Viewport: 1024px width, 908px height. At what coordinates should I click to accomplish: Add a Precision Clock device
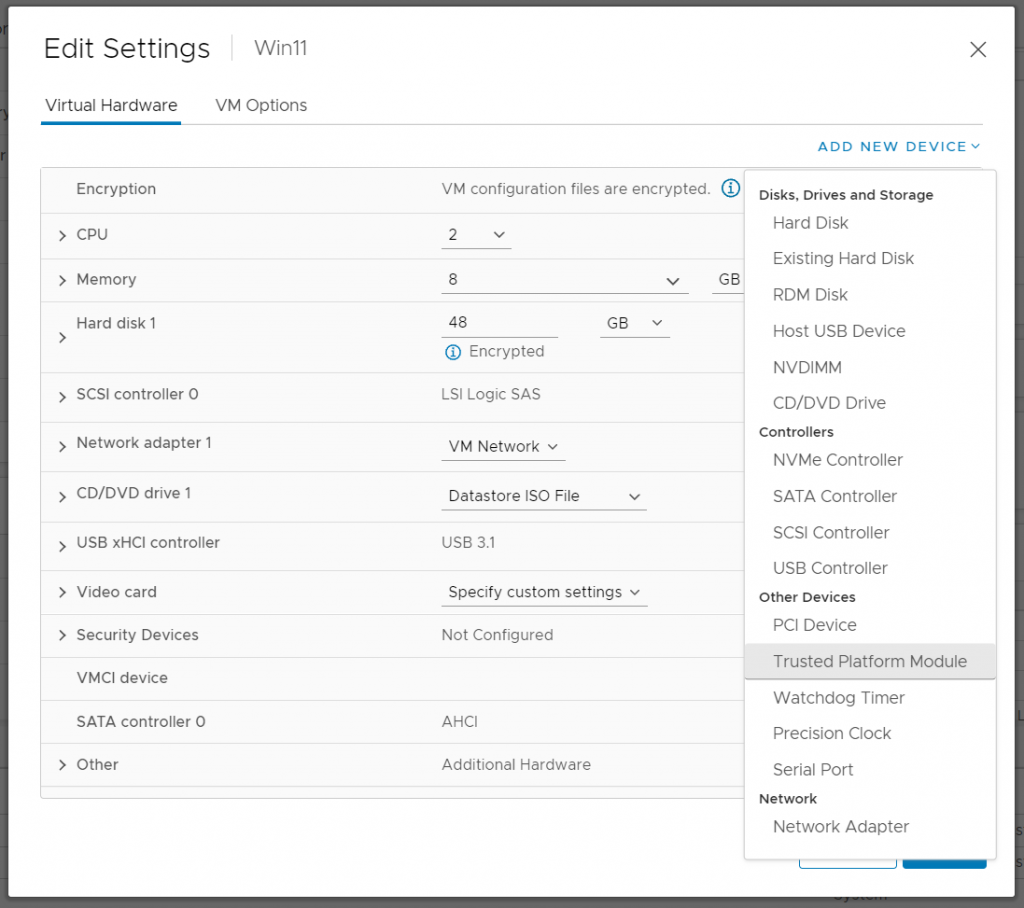click(831, 733)
